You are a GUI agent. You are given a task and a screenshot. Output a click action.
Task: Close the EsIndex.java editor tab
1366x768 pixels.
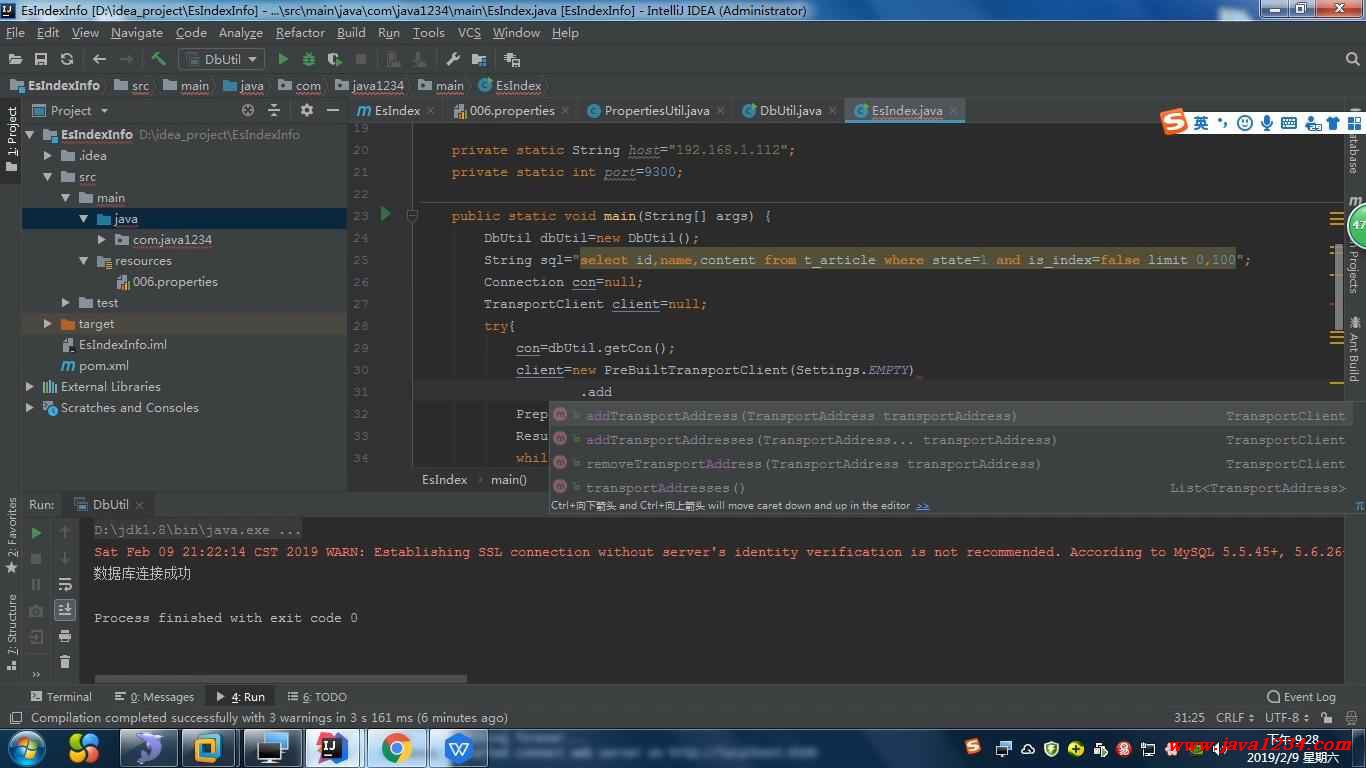pyautogui.click(x=953, y=111)
